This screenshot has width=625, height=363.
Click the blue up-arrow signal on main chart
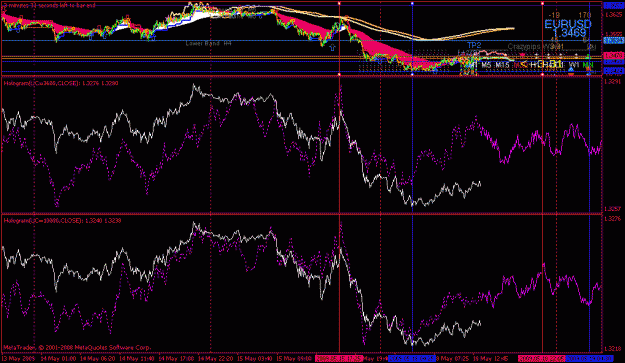pyautogui.click(x=332, y=47)
